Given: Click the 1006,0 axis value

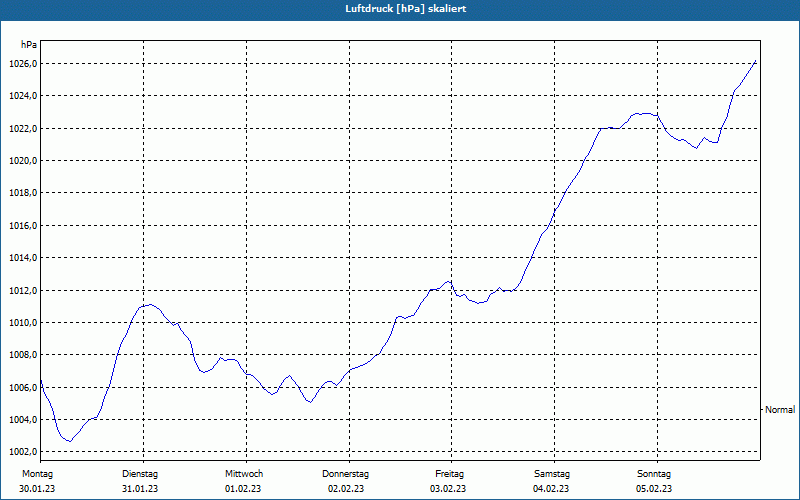Looking at the screenshot, I should tap(22, 388).
